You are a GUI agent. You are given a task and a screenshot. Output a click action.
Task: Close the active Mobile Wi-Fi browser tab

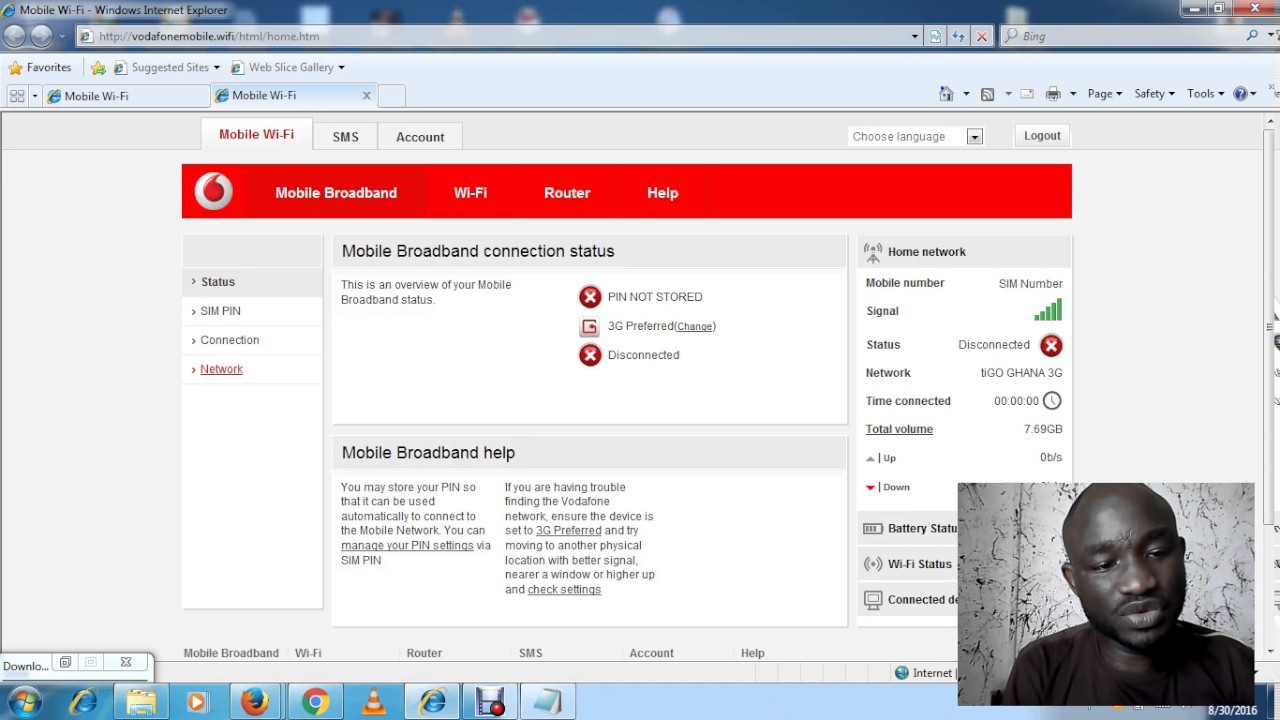[x=366, y=95]
